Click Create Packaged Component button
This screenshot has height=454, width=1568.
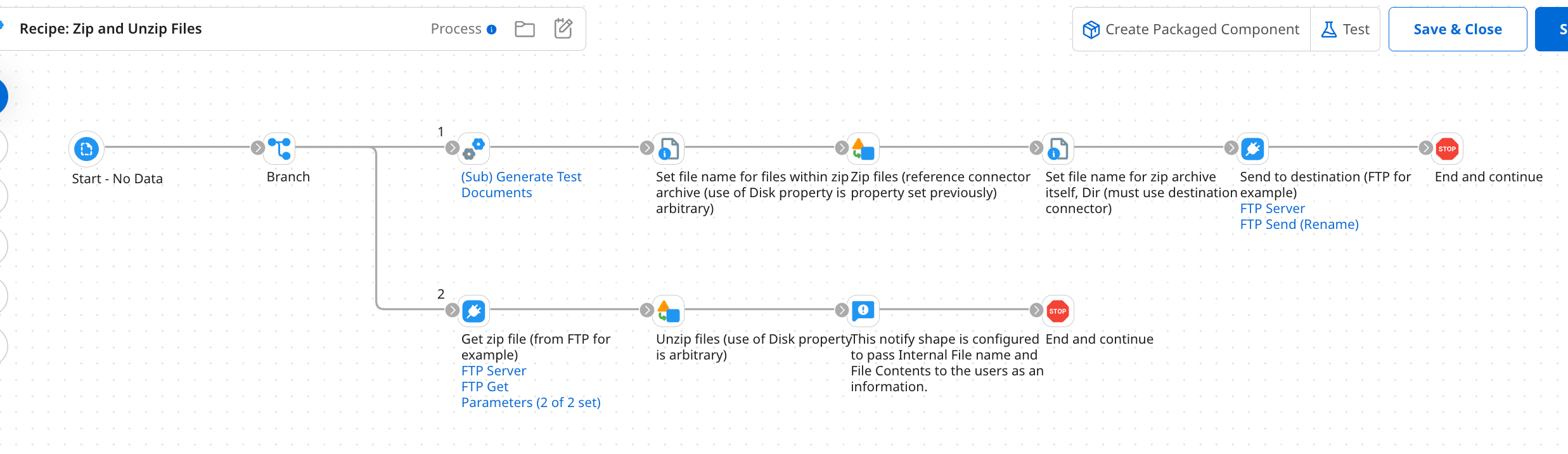click(1191, 29)
